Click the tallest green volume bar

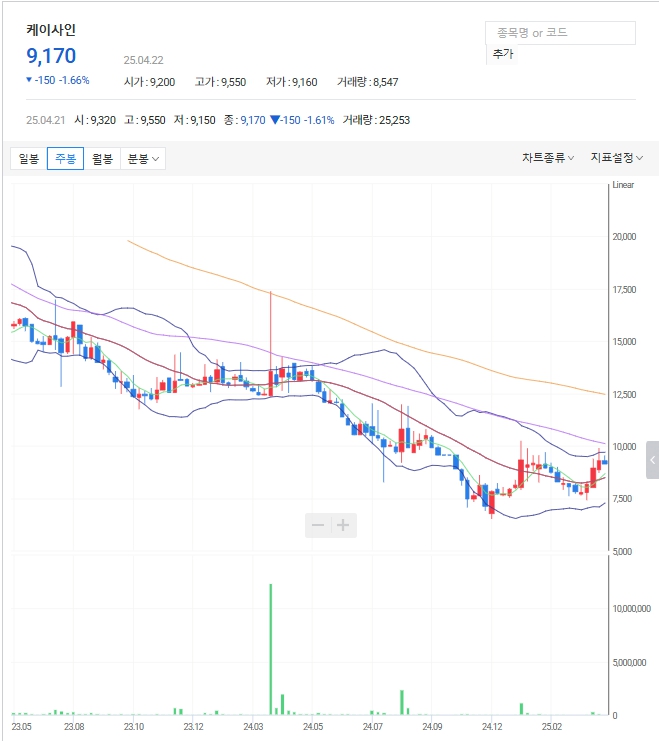271,649
